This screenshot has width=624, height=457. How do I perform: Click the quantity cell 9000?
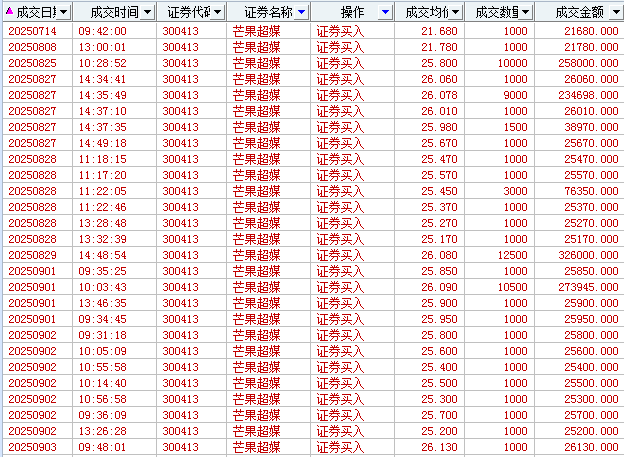(515, 95)
